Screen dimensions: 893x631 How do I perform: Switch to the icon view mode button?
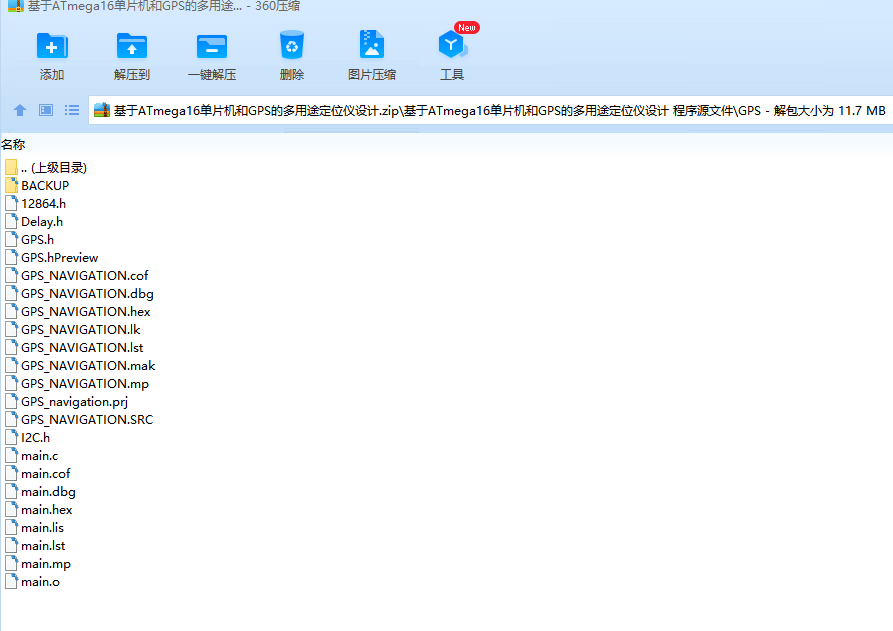click(46, 110)
